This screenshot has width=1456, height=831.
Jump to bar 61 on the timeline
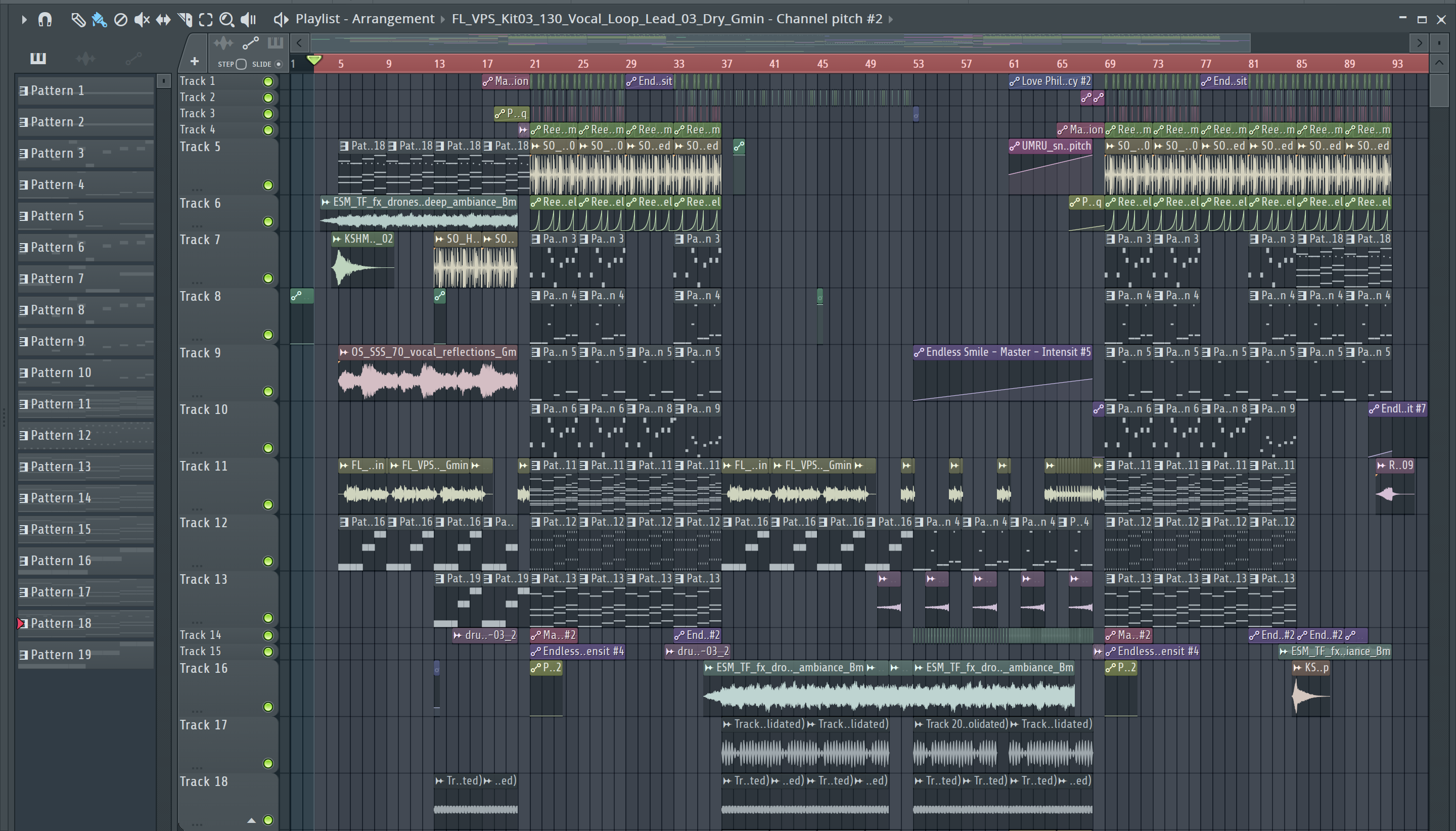tap(1014, 64)
